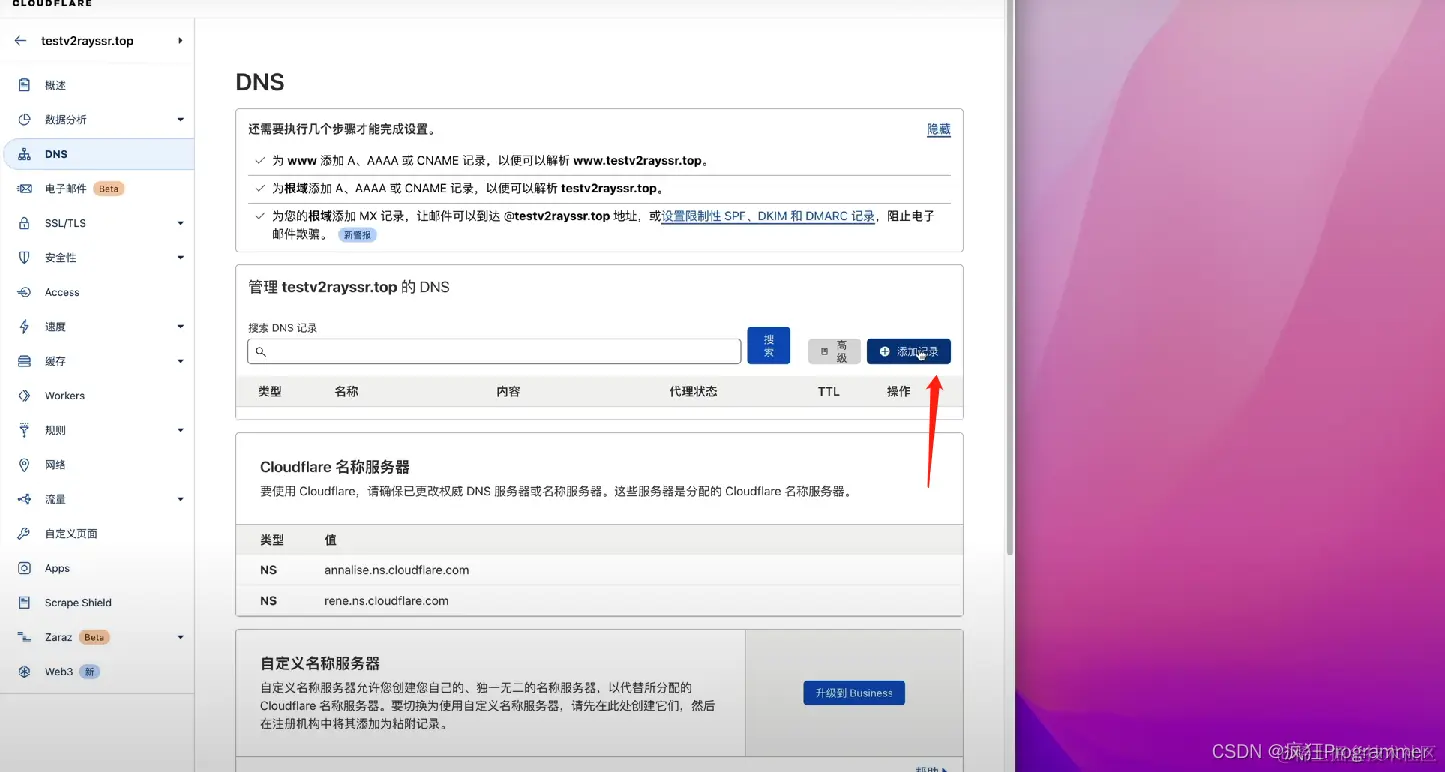The width and height of the screenshot is (1445, 772).
Task: Click the Access key icon
Action: [x=24, y=291]
